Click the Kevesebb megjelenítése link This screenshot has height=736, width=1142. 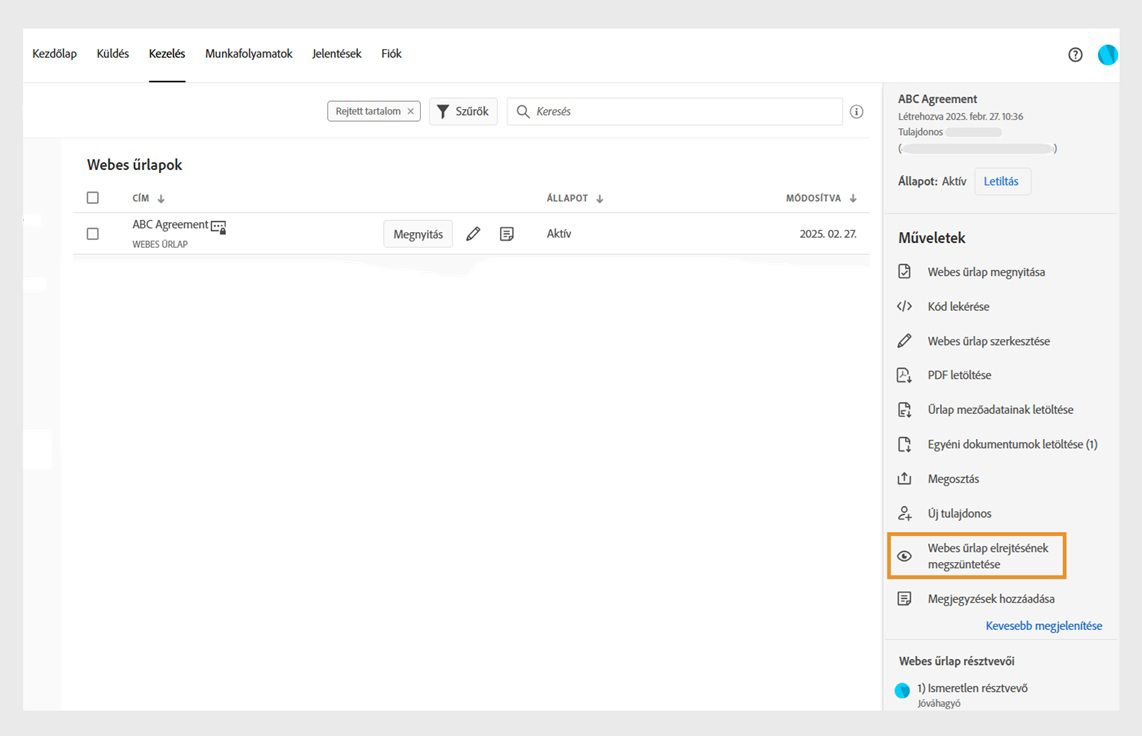[x=1043, y=626]
